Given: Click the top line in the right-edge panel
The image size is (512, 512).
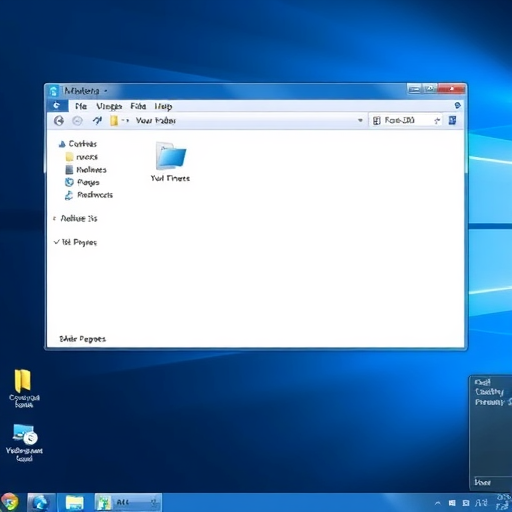Looking at the screenshot, I should [482, 382].
